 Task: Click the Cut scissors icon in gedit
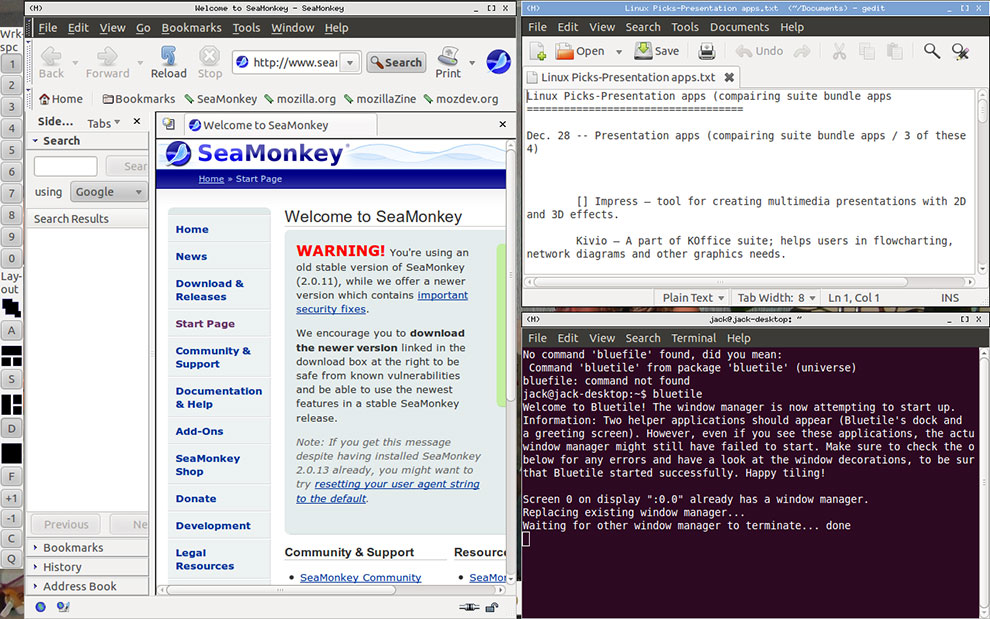click(839, 51)
